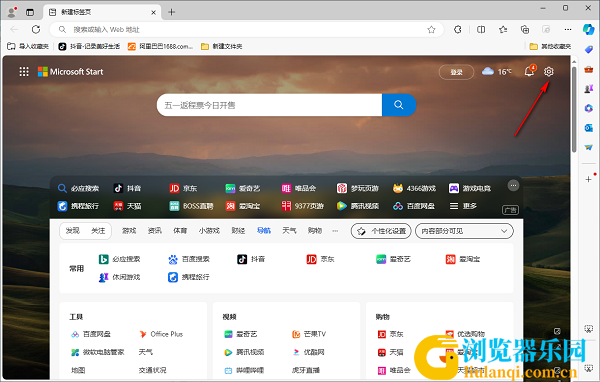Open the 优酷网 link
The width and height of the screenshot is (600, 382).
[309, 352]
